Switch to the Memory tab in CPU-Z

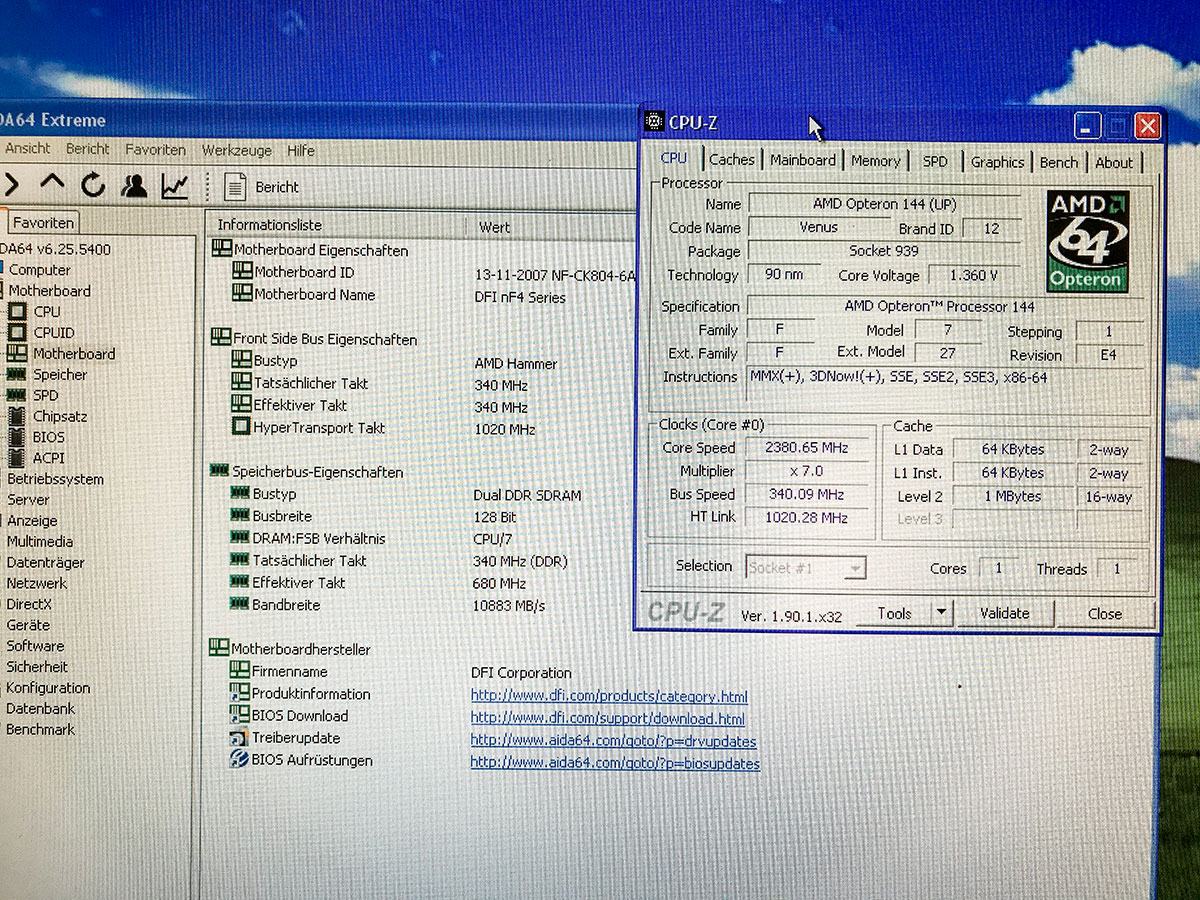coord(876,160)
